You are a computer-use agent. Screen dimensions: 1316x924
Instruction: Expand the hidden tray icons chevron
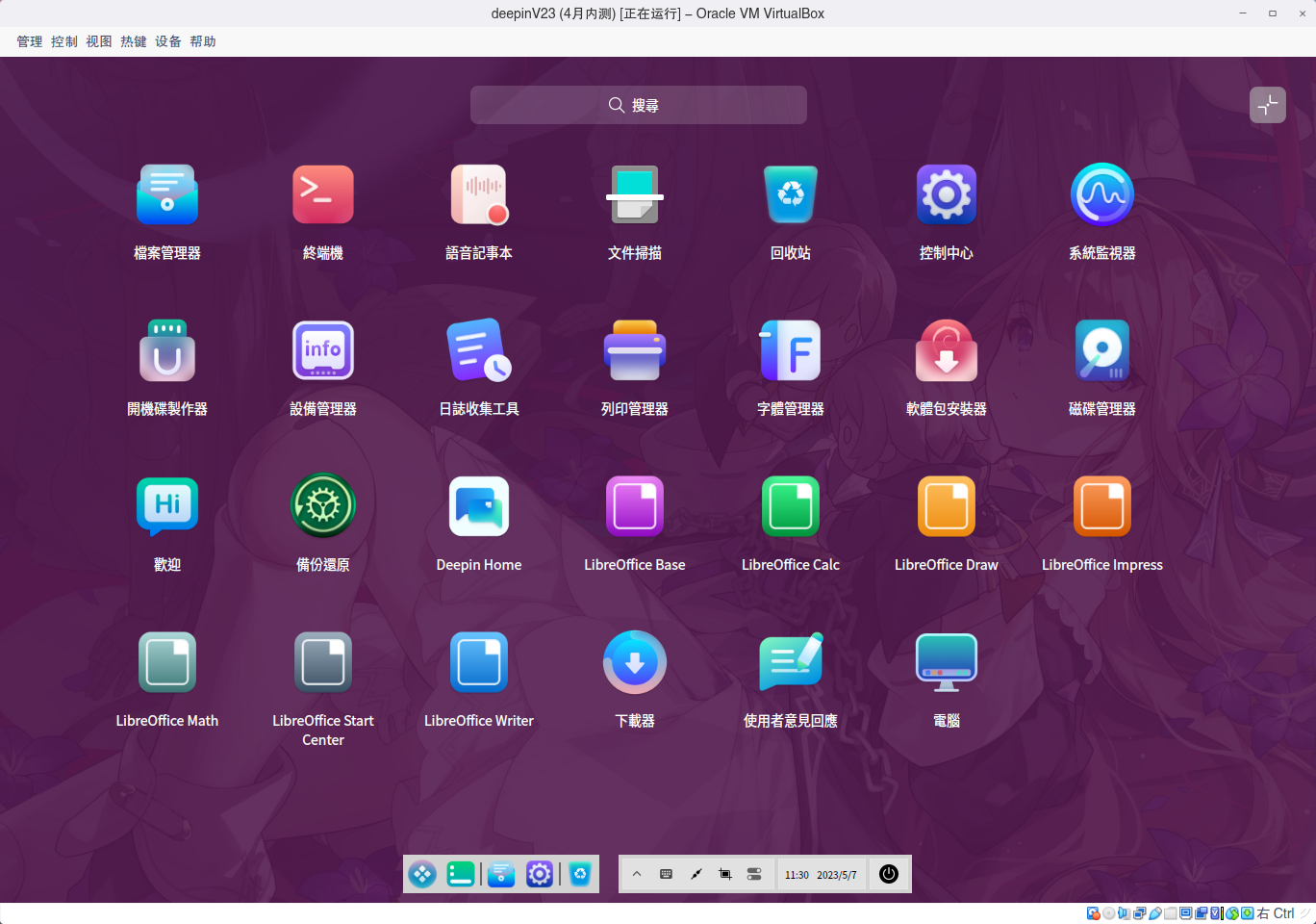pos(637,874)
